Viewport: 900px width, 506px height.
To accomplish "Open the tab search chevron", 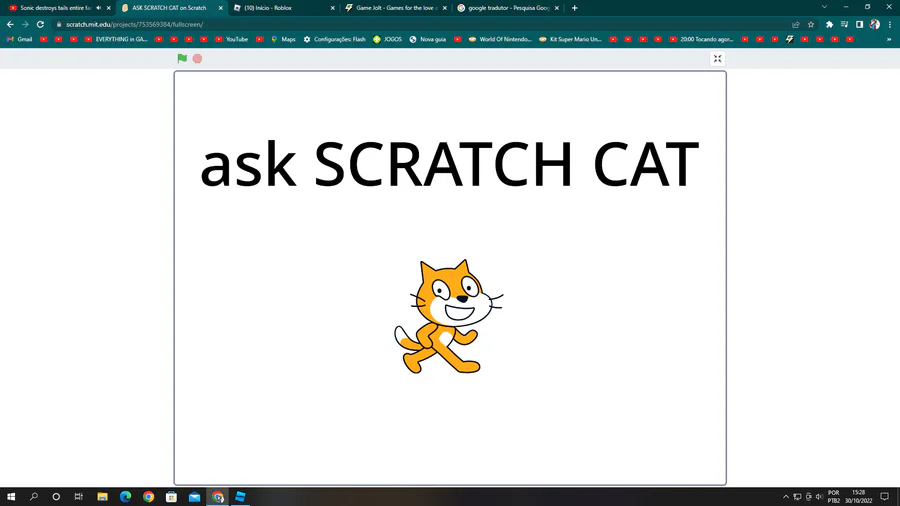I will click(x=824, y=7).
